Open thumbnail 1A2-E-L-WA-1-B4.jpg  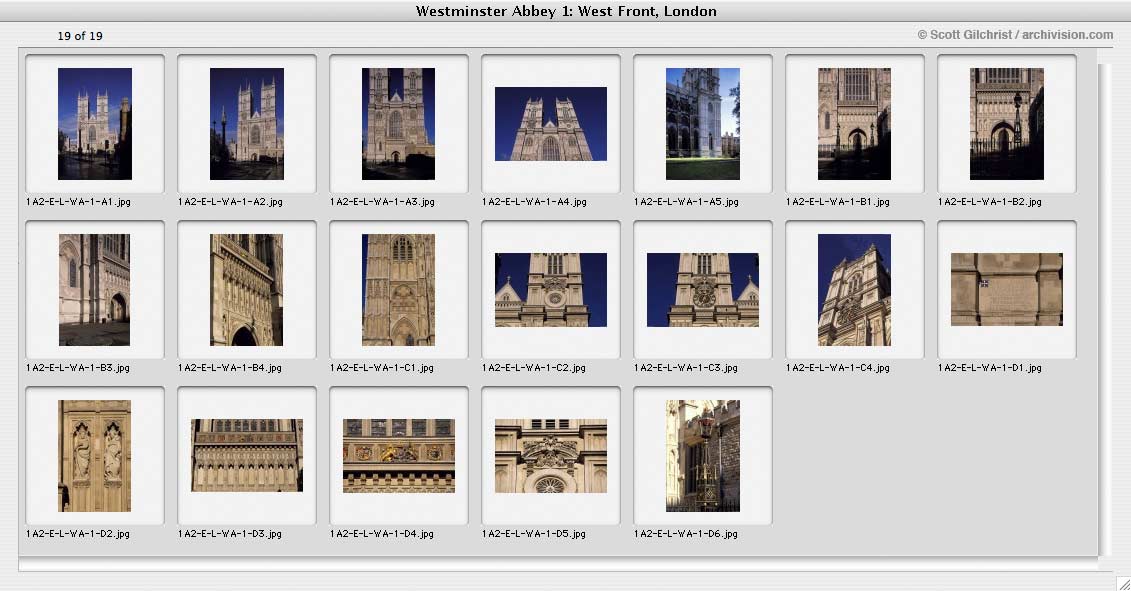(x=247, y=289)
